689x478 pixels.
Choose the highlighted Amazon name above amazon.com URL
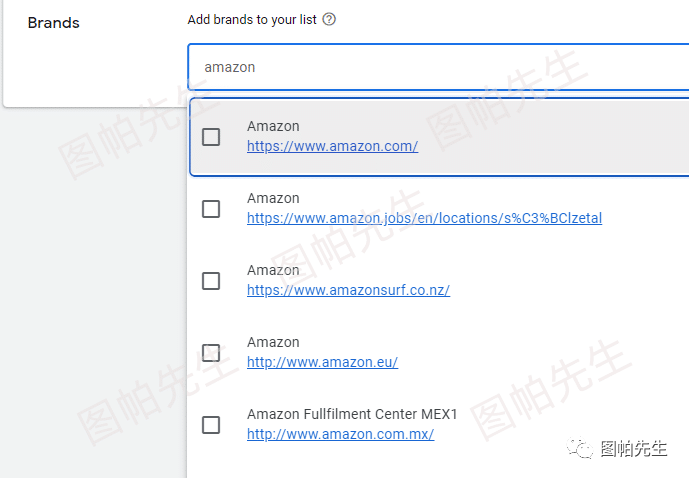[x=273, y=126]
